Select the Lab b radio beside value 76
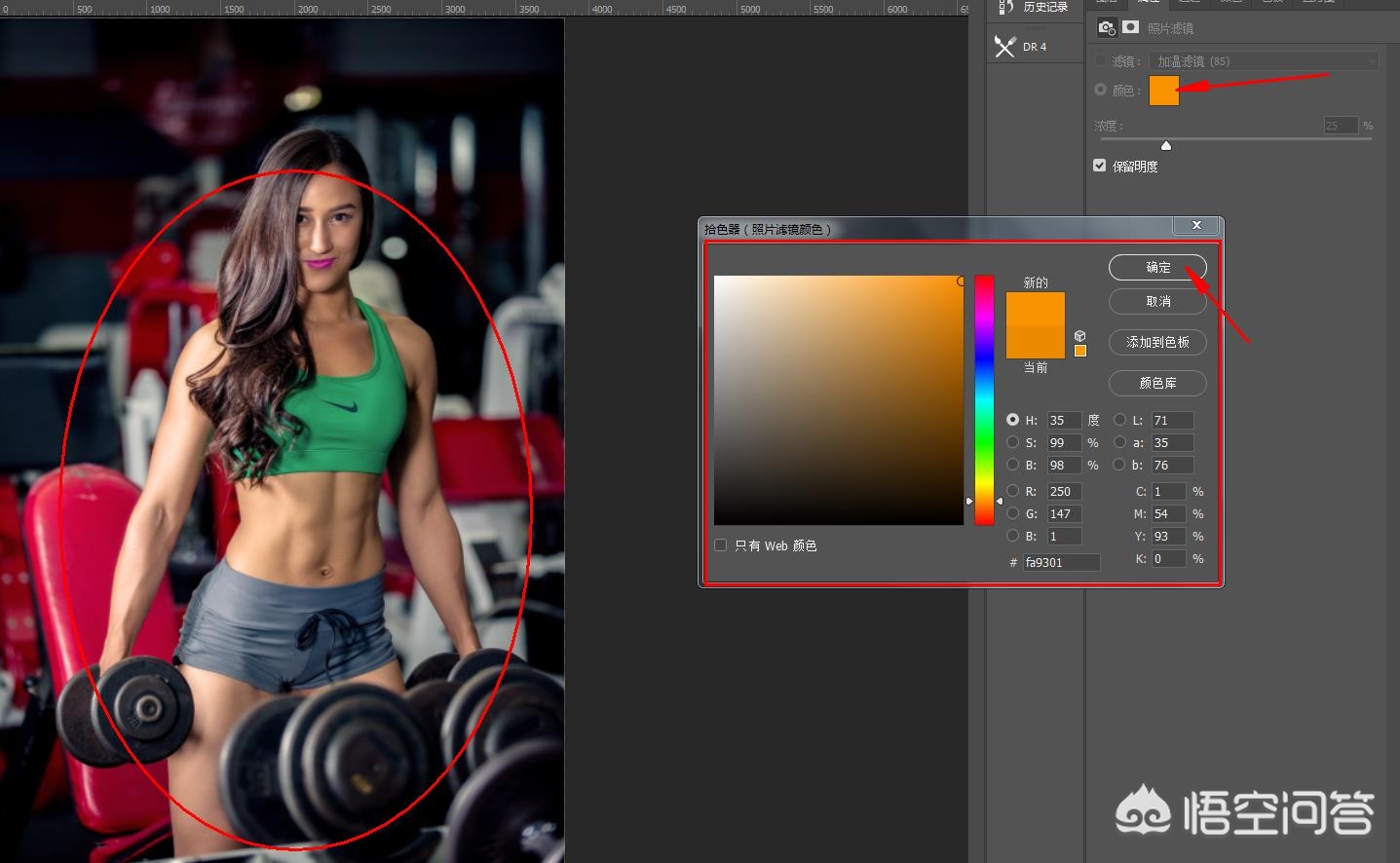1400x863 pixels. click(1120, 465)
